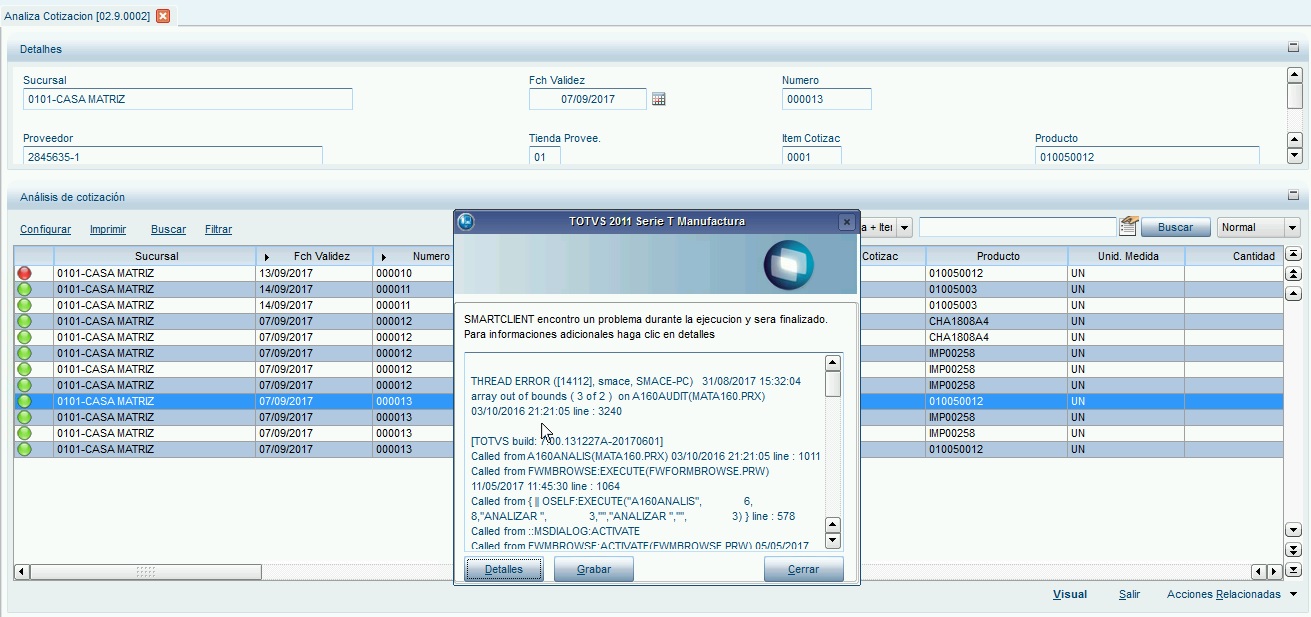1311x617 pixels.
Task: Jump to first grid row button
Action: (x=1293, y=255)
